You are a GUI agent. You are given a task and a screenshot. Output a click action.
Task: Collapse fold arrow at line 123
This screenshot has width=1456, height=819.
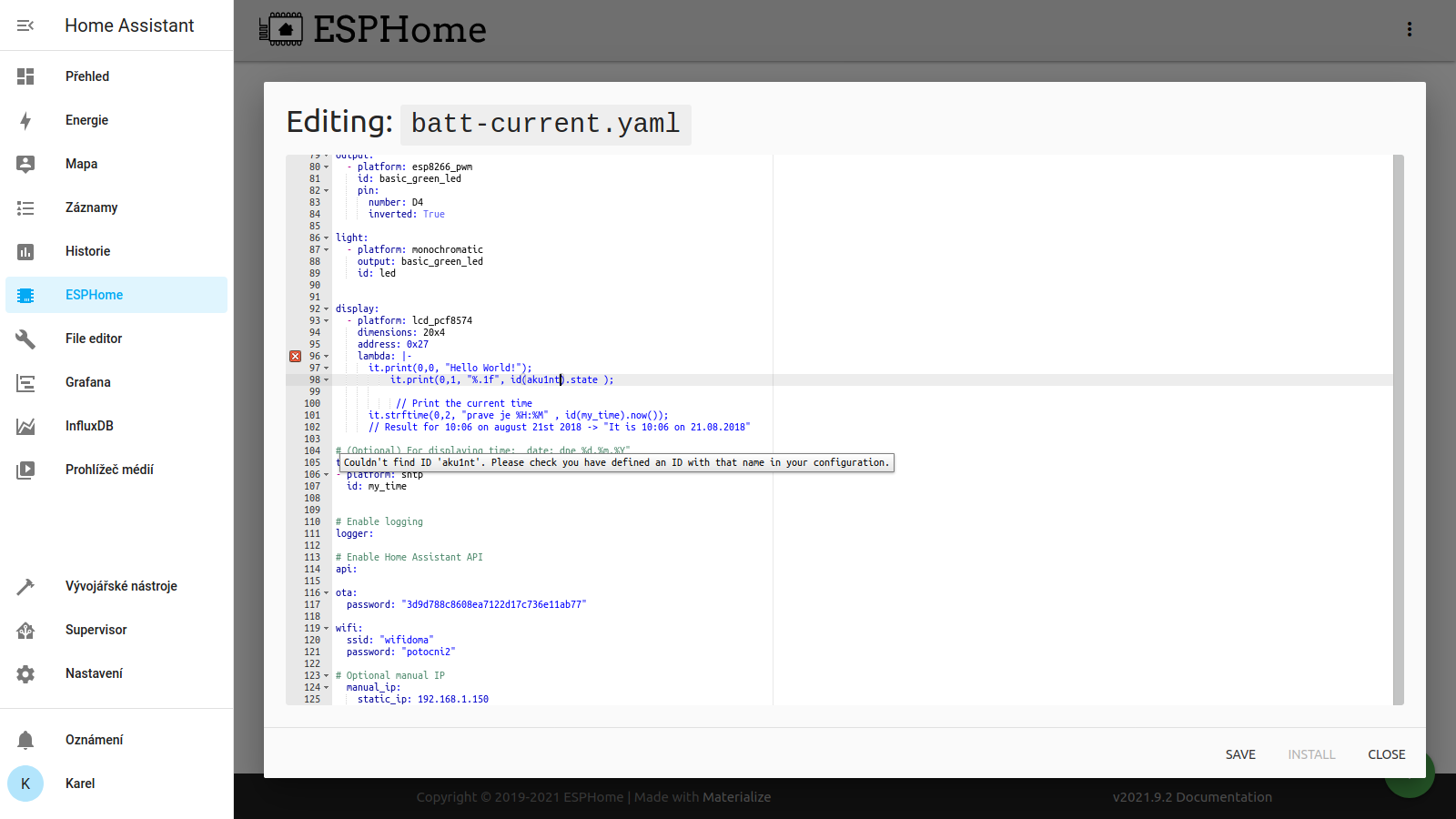click(x=327, y=675)
